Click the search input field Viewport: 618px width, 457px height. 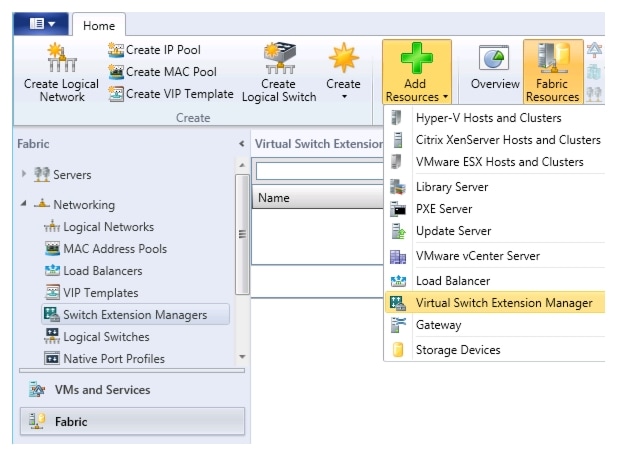pyautogui.click(x=320, y=171)
